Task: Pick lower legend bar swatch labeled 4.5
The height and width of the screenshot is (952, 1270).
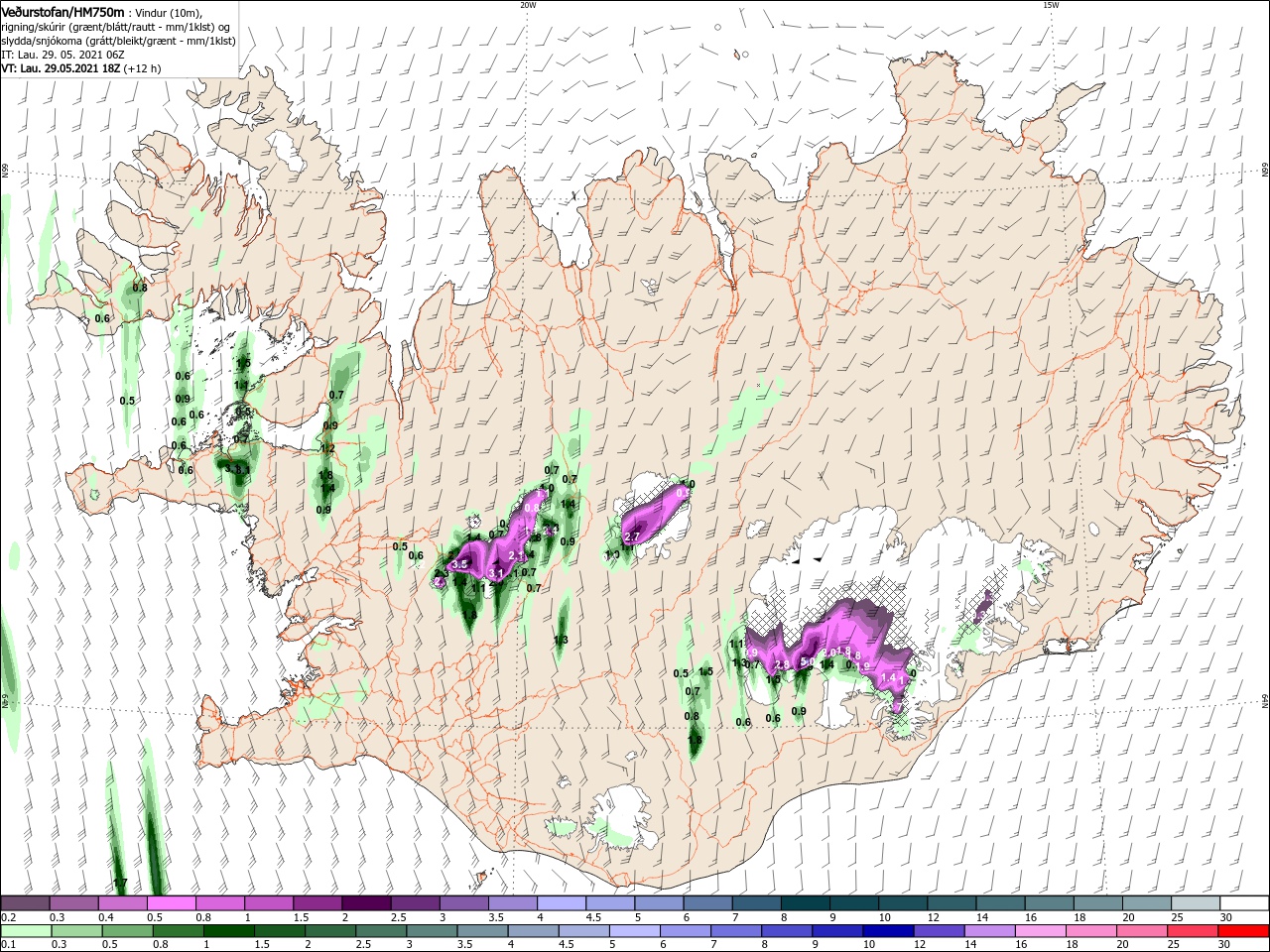Action: [584, 931]
